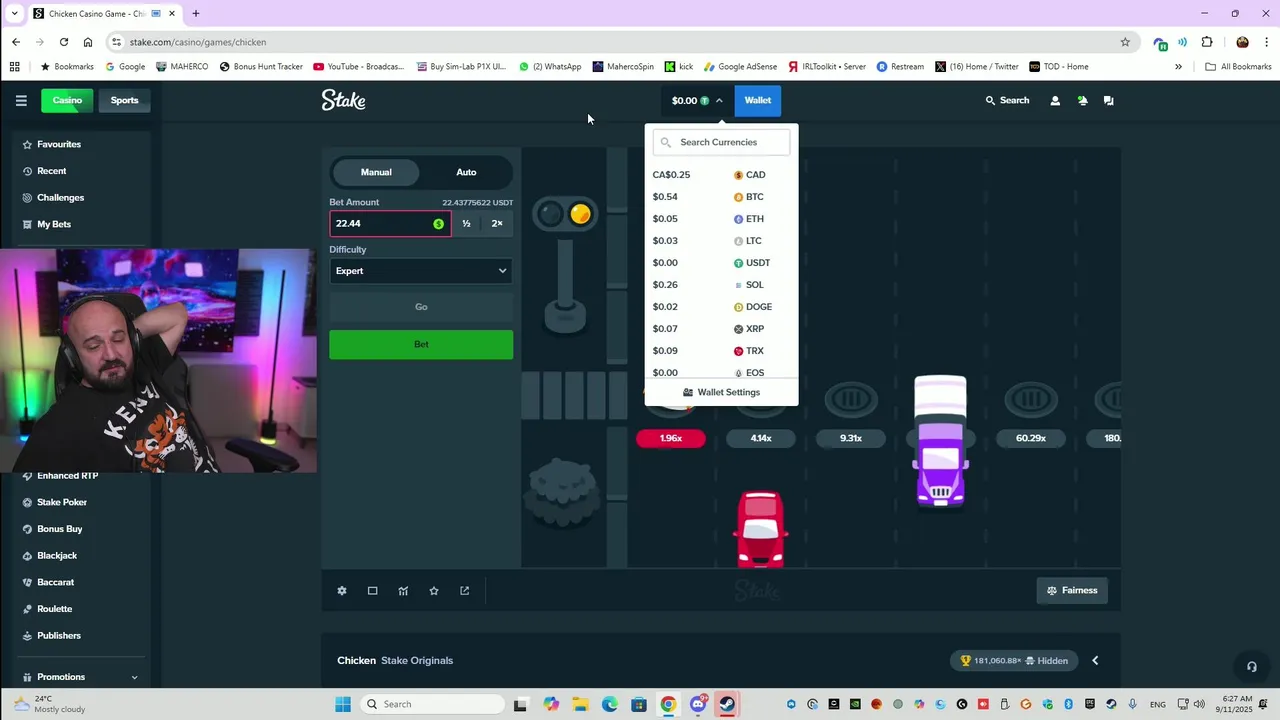The width and height of the screenshot is (1280, 720).
Task: Click the green Bet button
Action: coord(421,345)
